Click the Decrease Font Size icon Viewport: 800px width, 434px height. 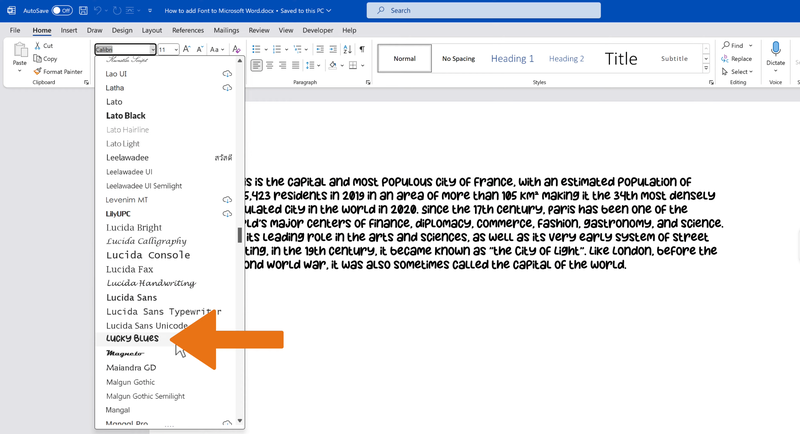click(200, 49)
